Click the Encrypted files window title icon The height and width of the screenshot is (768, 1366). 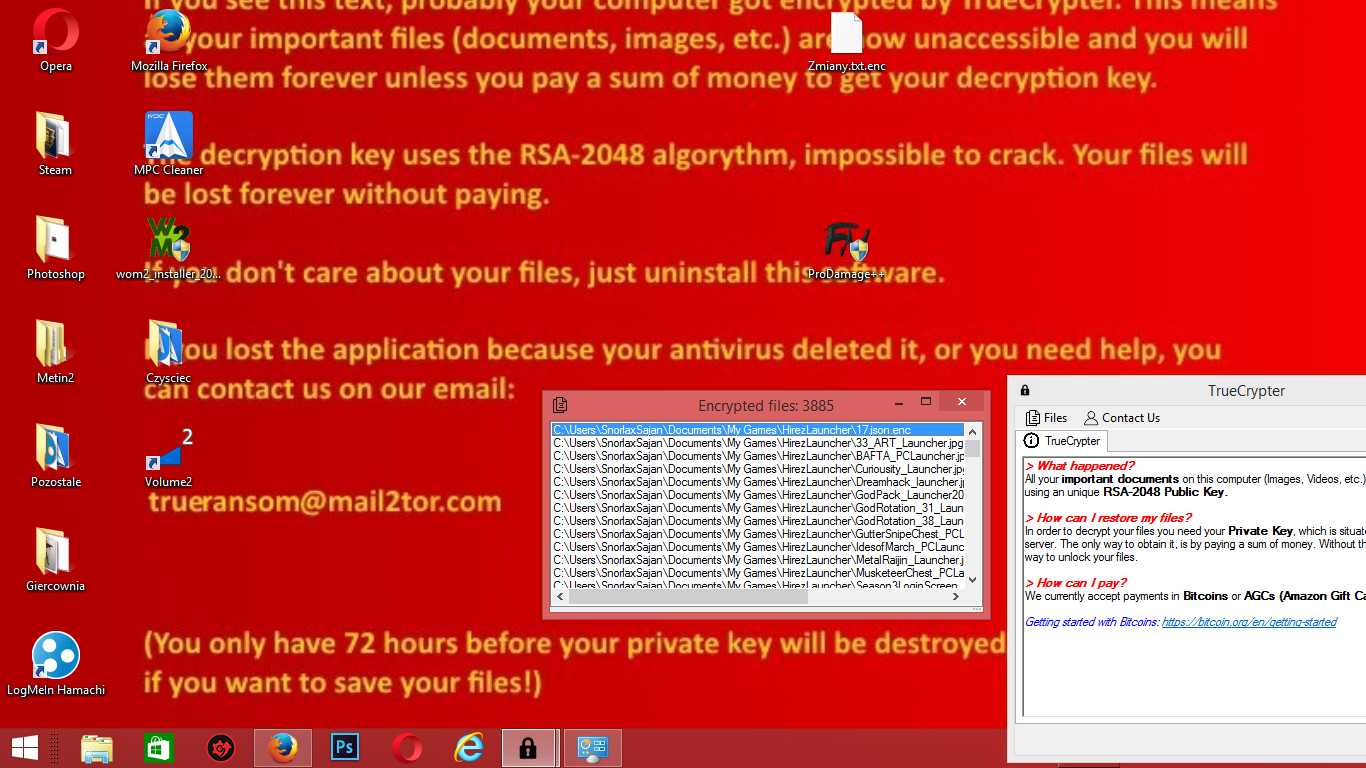click(560, 405)
